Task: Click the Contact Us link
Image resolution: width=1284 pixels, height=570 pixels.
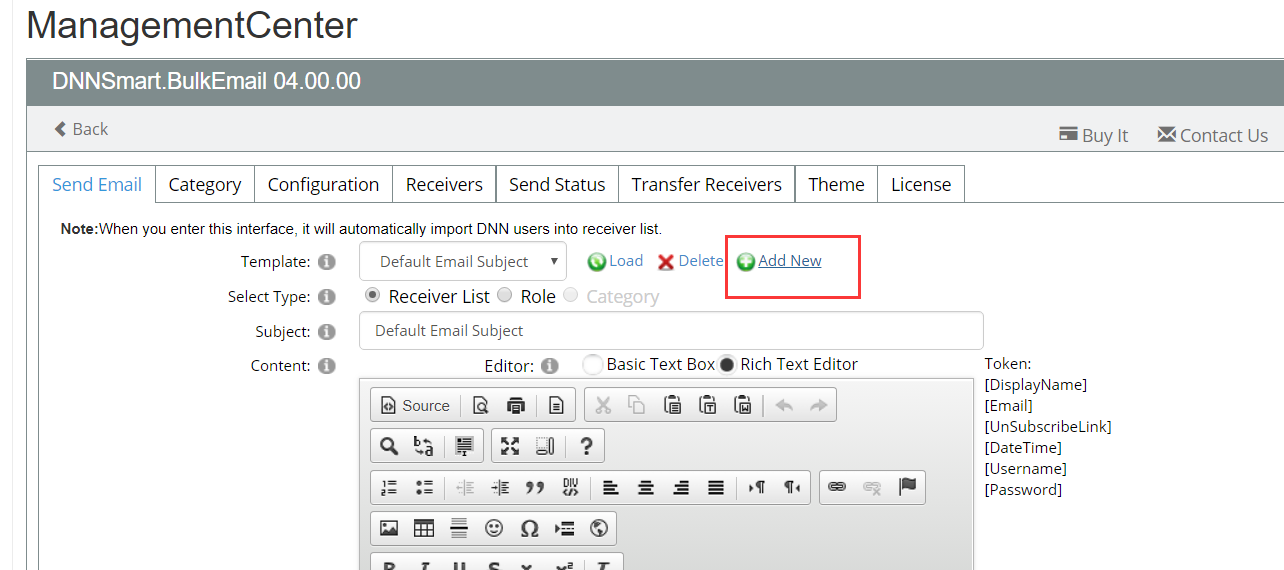Action: 1212,135
